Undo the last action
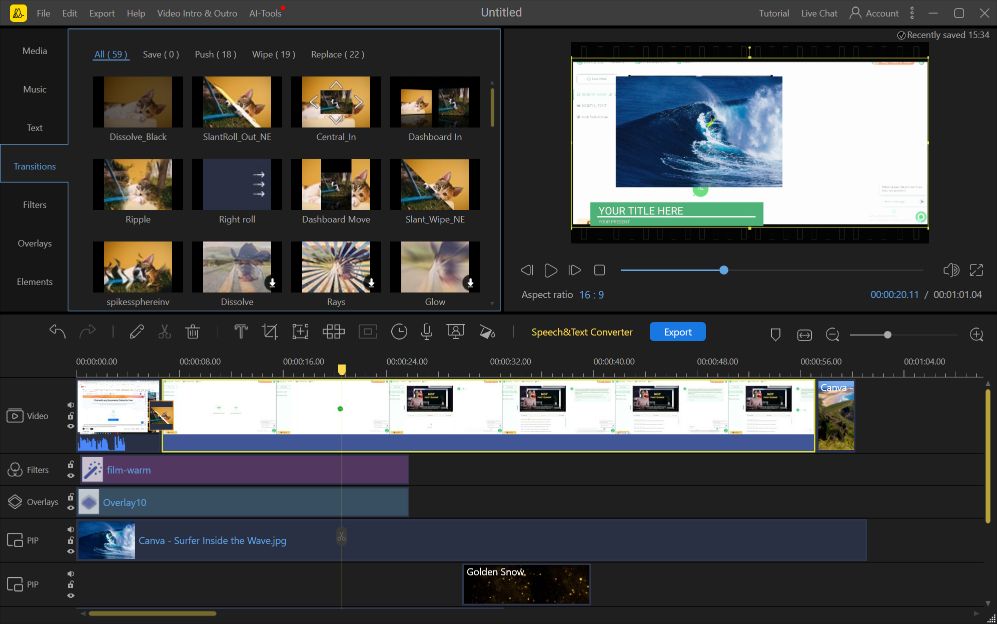This screenshot has width=997, height=624. click(58, 331)
